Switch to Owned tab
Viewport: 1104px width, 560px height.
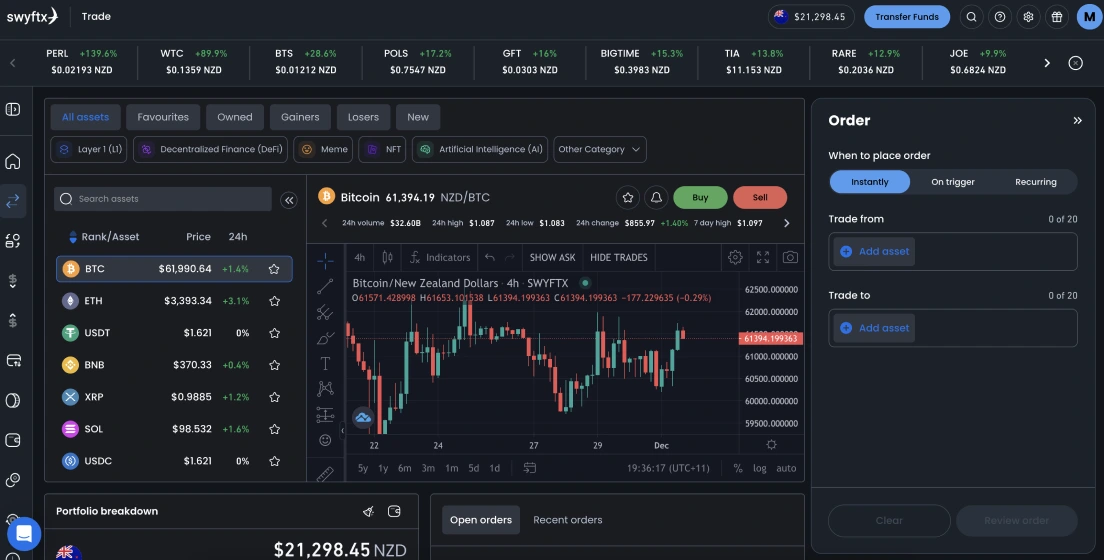234,117
